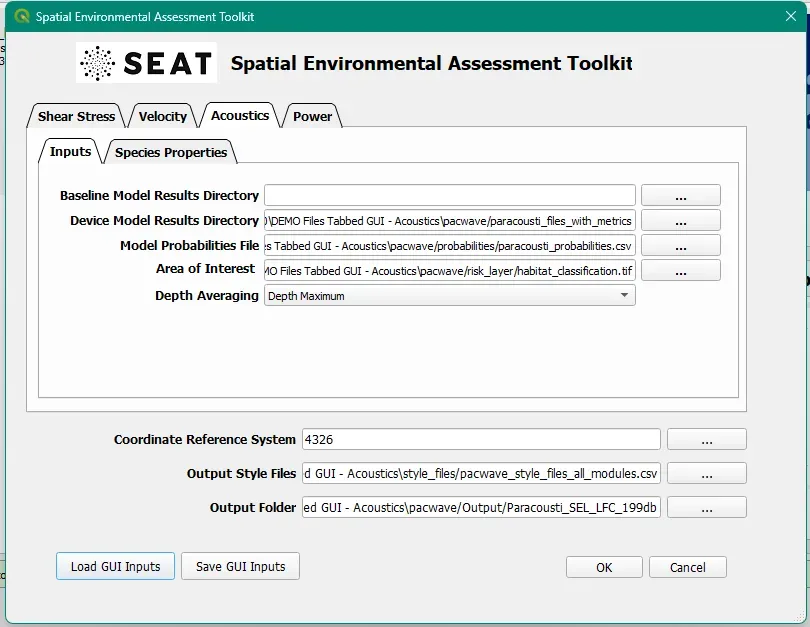Click the Baseline Model Results Directory field

[x=449, y=195]
